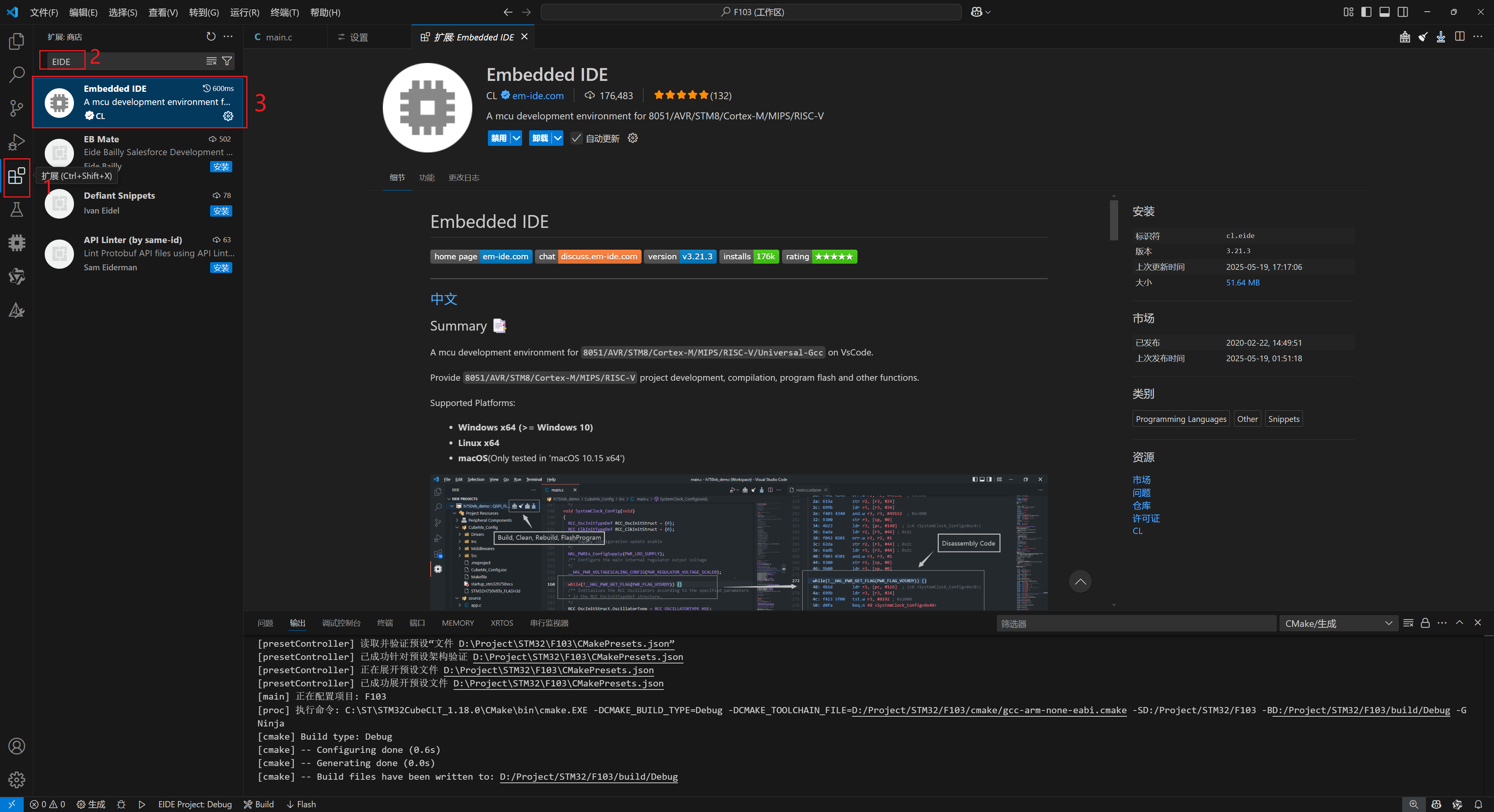This screenshot has height=812, width=1494.
Task: Open the extensions filter funnel
Action: click(227, 61)
